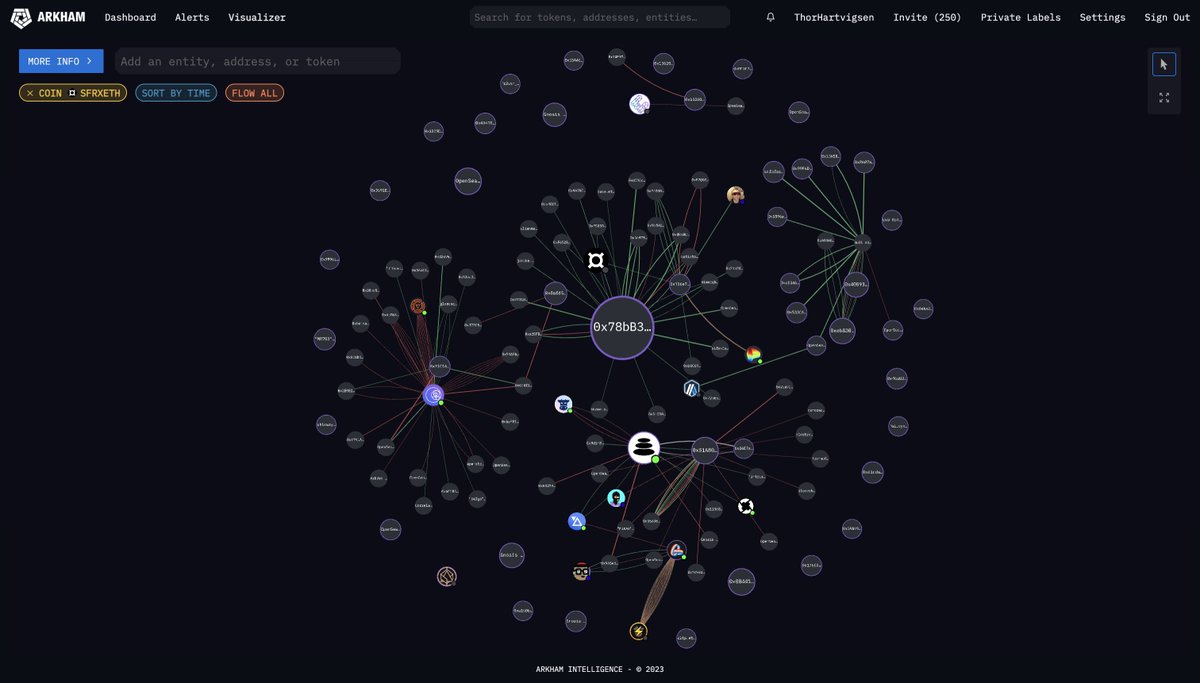Click the Arkham logo icon
Screen dimensions: 1200x683
pyautogui.click(x=23, y=17)
